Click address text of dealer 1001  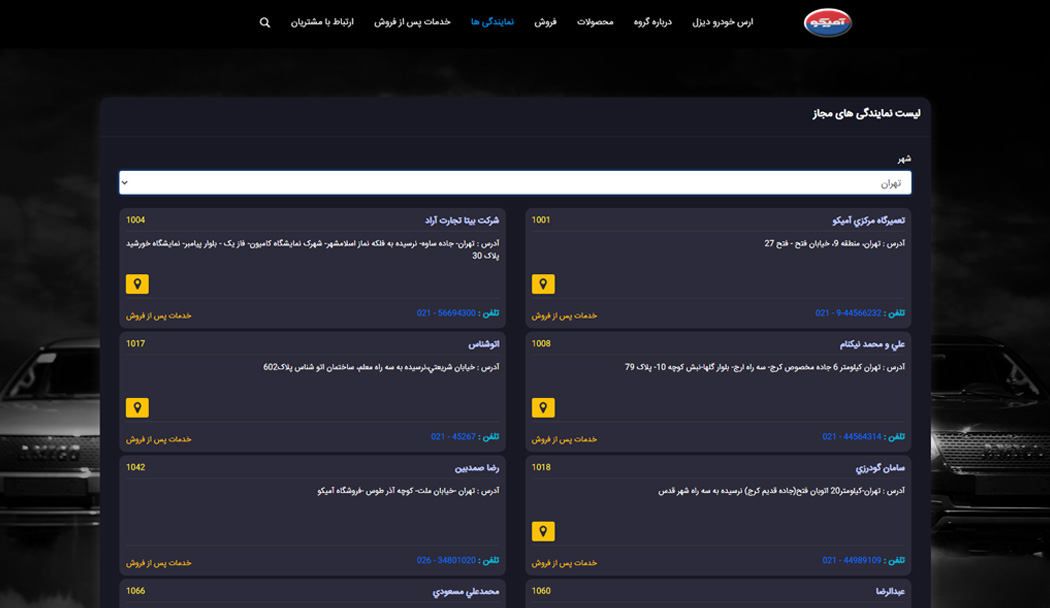click(x=834, y=244)
